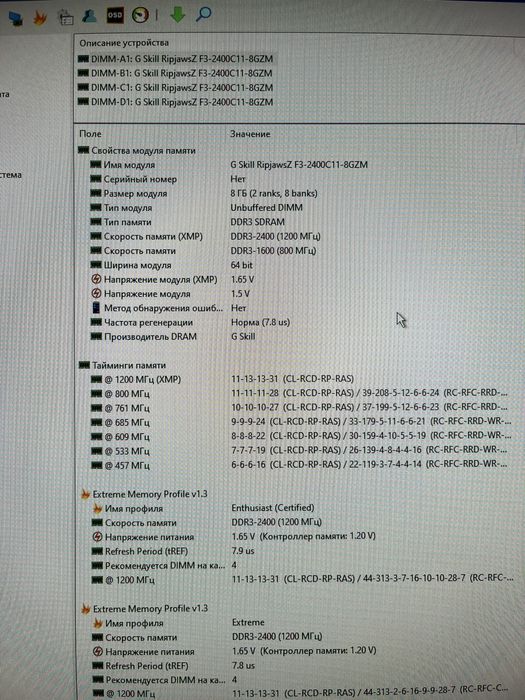Click the user silhouette toolbar icon
This screenshot has width=525, height=700.
pyautogui.click(x=90, y=17)
